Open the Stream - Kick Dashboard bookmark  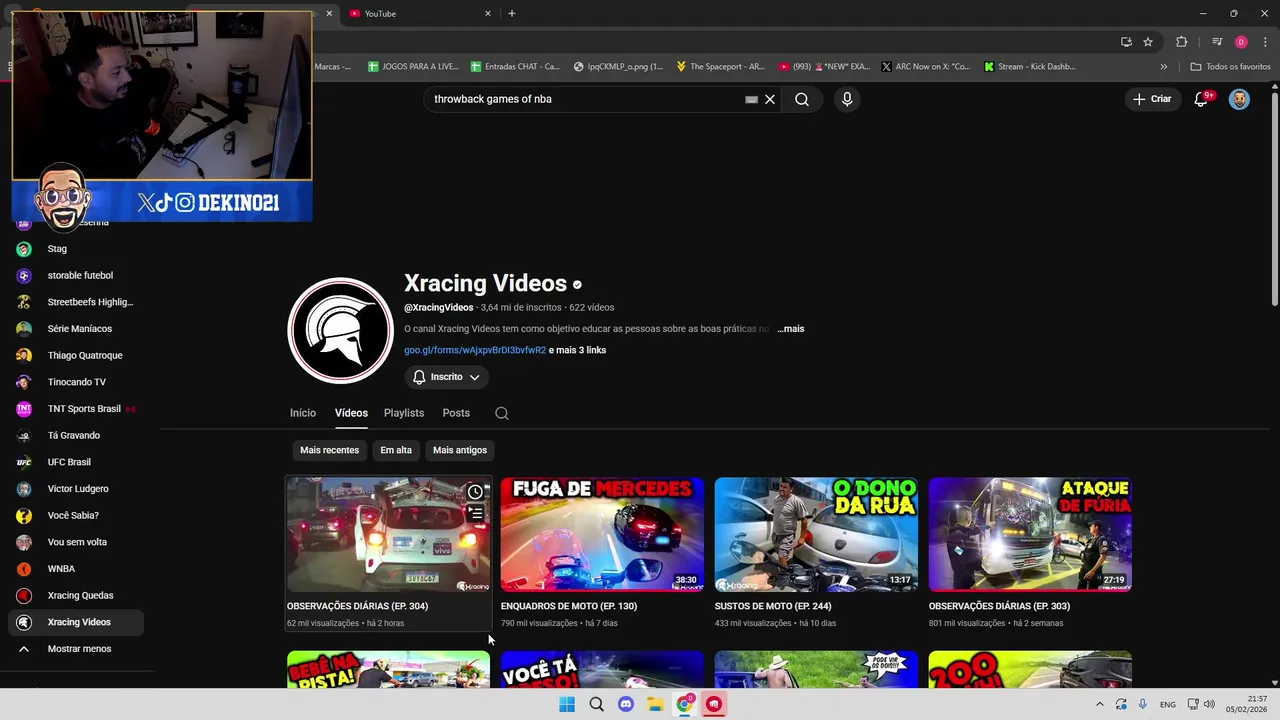point(1030,67)
